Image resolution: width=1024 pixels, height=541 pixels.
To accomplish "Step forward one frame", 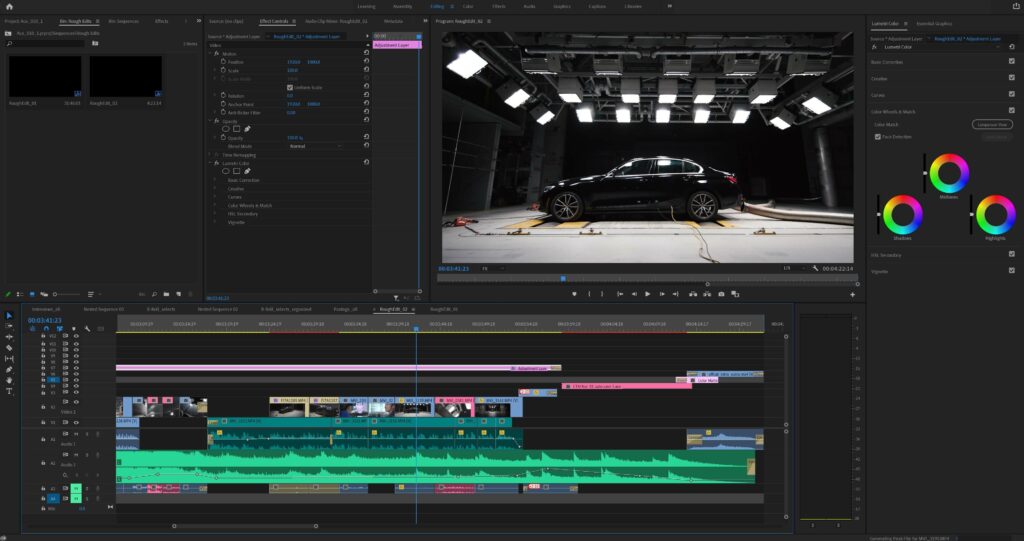I will 662,294.
